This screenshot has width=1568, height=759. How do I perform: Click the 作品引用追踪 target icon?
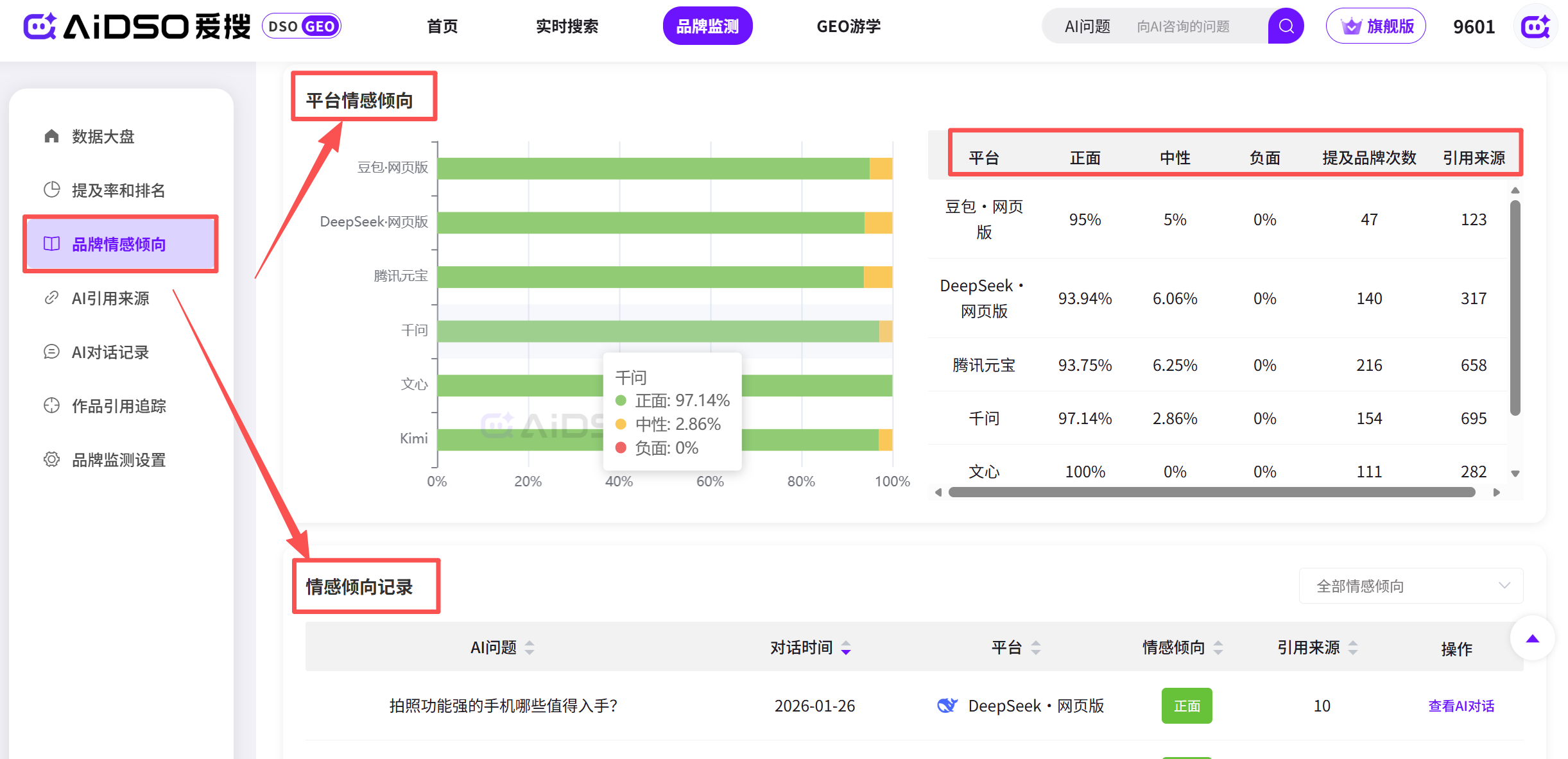point(51,405)
